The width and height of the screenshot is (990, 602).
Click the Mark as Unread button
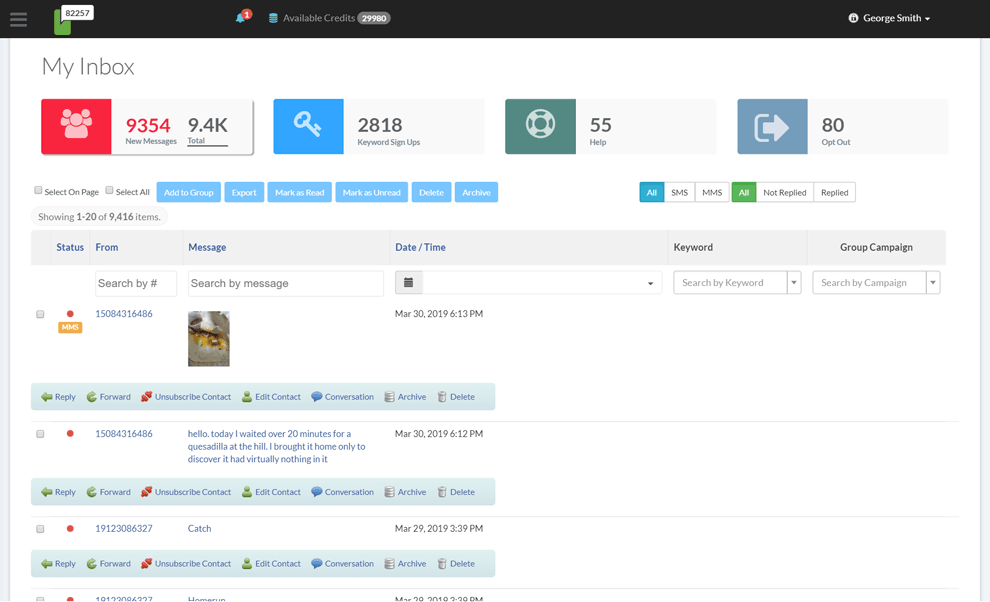coord(372,193)
